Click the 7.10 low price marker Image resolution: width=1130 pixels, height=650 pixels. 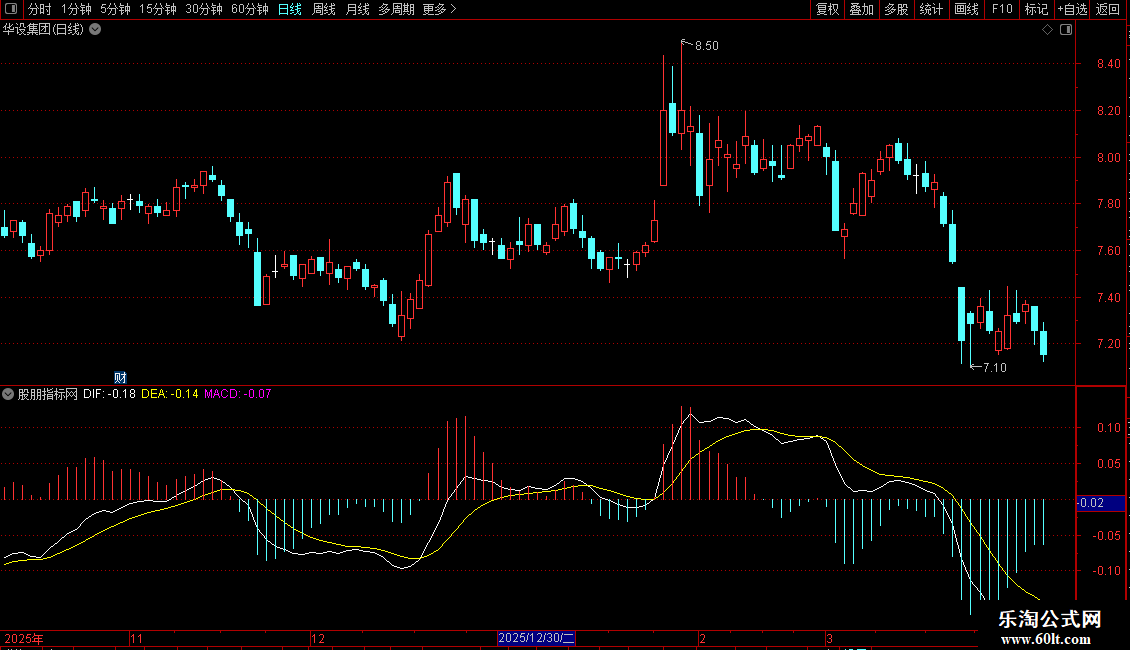[x=995, y=368]
